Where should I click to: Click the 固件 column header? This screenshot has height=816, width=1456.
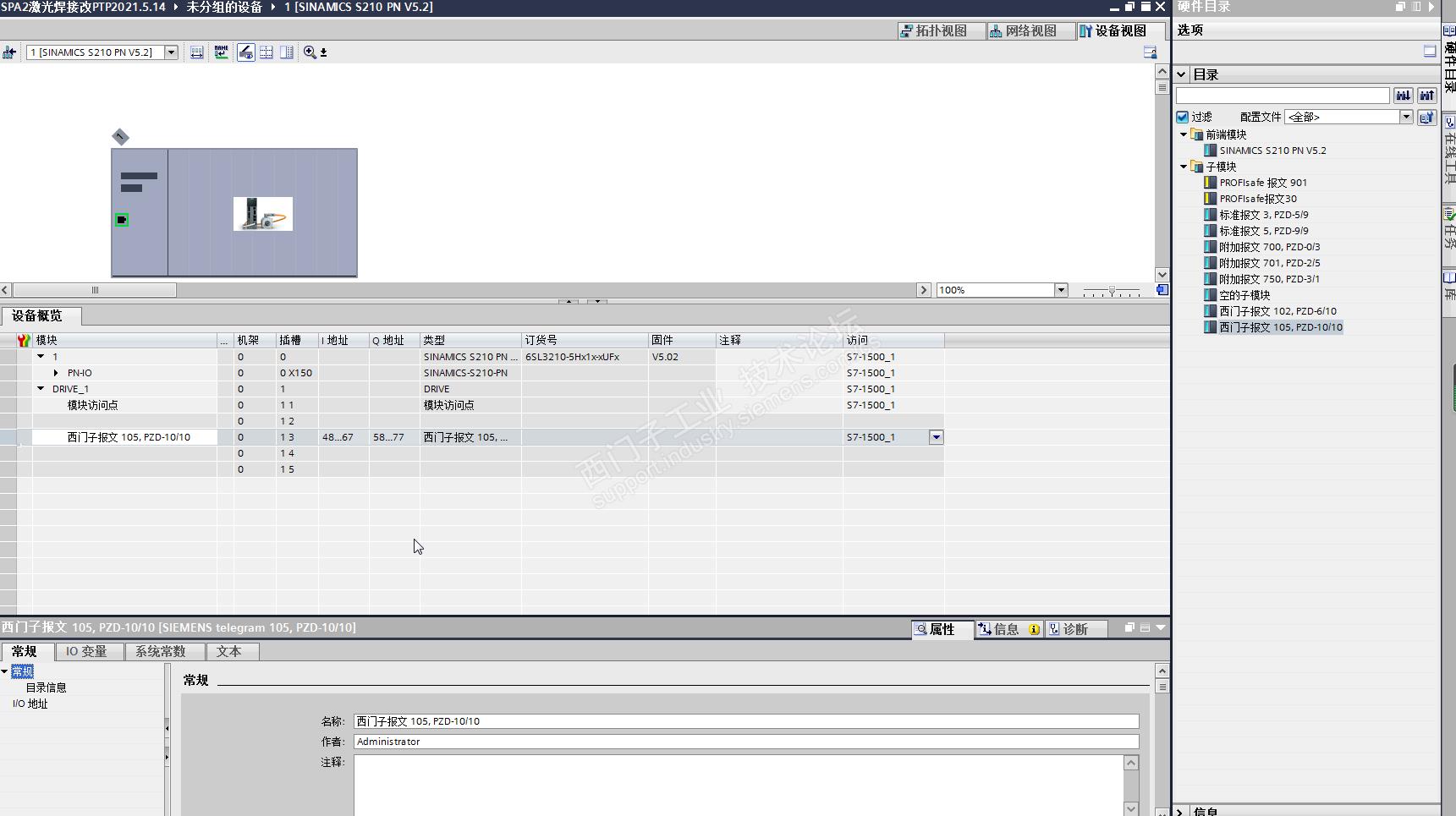682,340
